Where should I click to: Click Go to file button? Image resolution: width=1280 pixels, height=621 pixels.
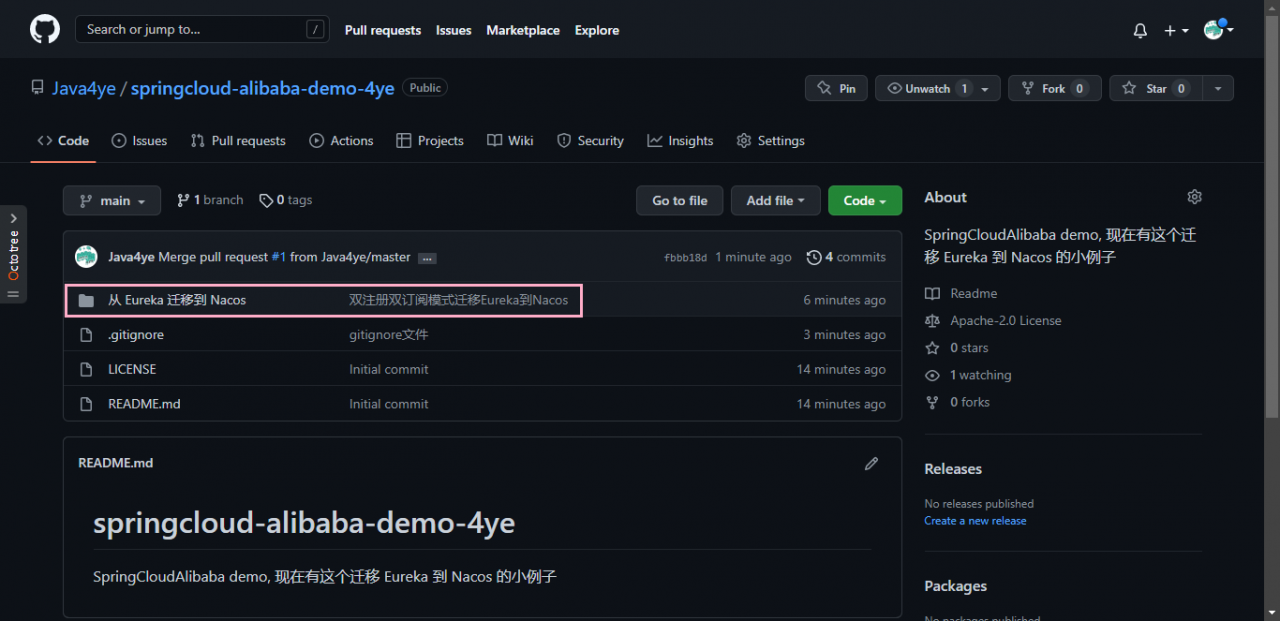pyautogui.click(x=680, y=200)
